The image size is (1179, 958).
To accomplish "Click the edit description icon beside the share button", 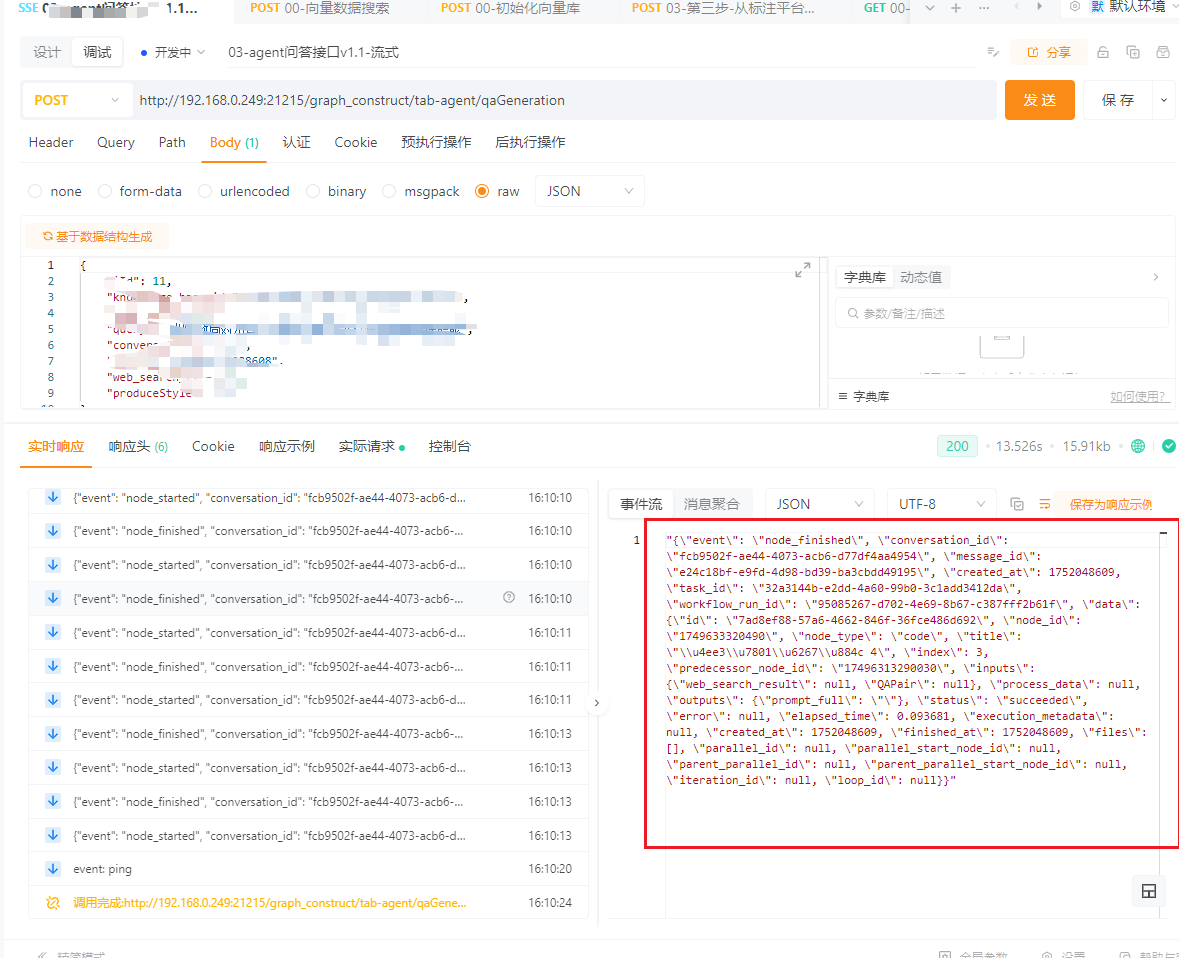I will tap(993, 52).
